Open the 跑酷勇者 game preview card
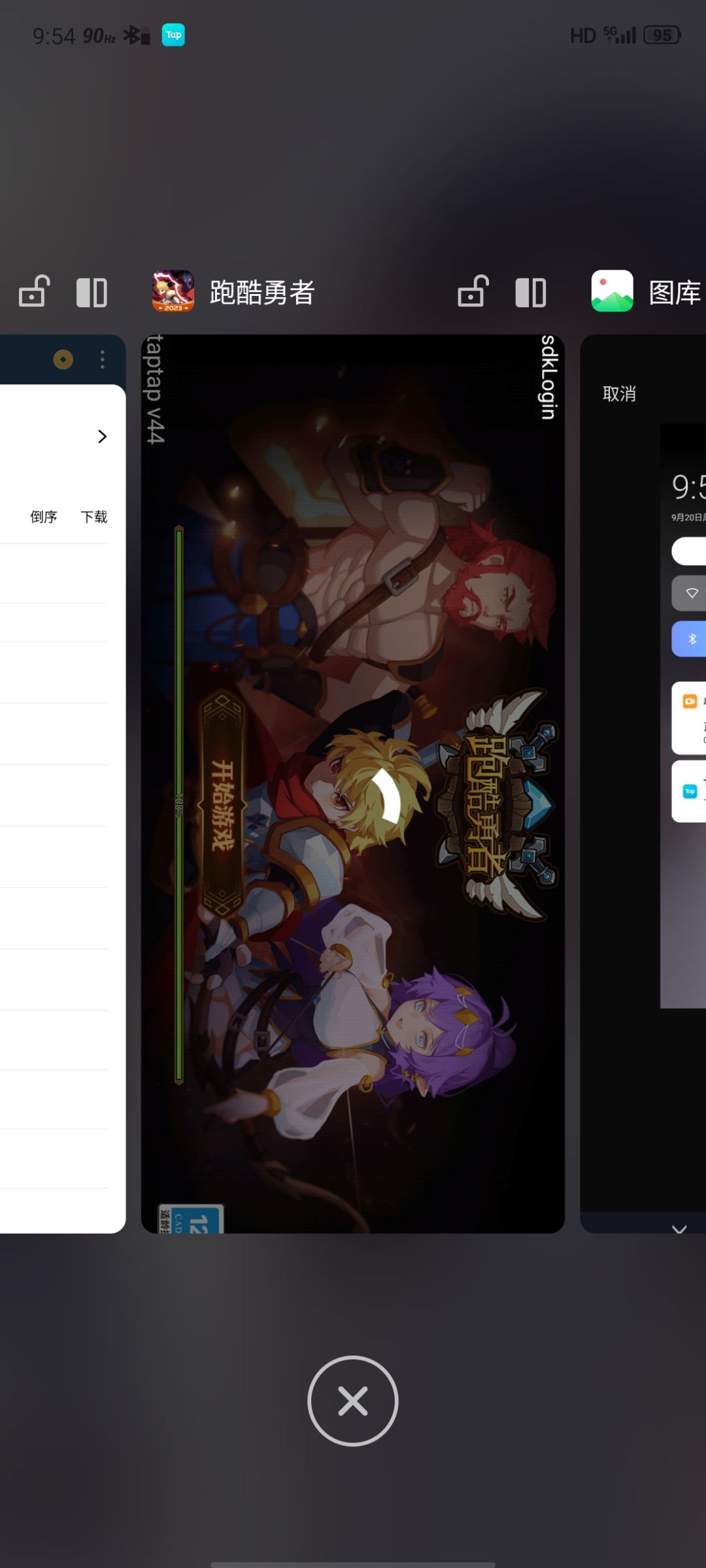The height and width of the screenshot is (1568, 706). 353,784
